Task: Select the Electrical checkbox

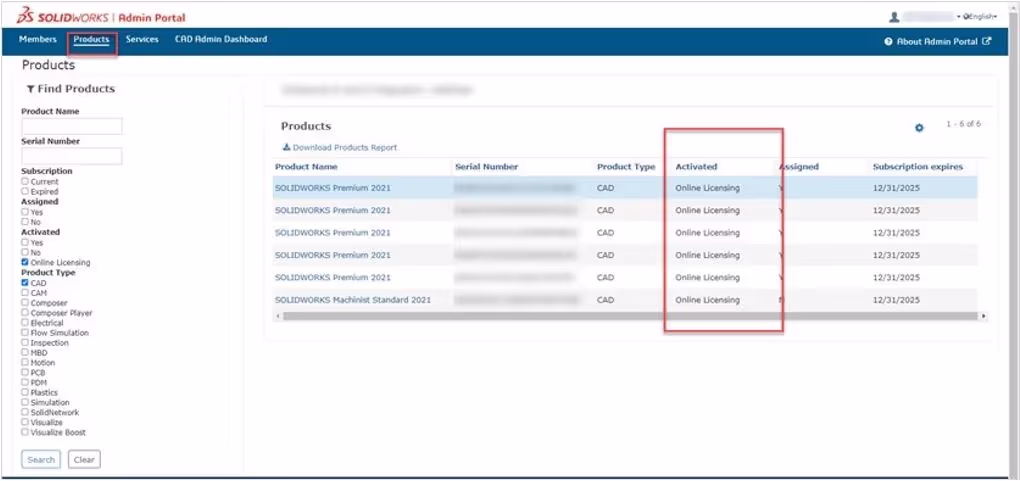Action: point(25,323)
